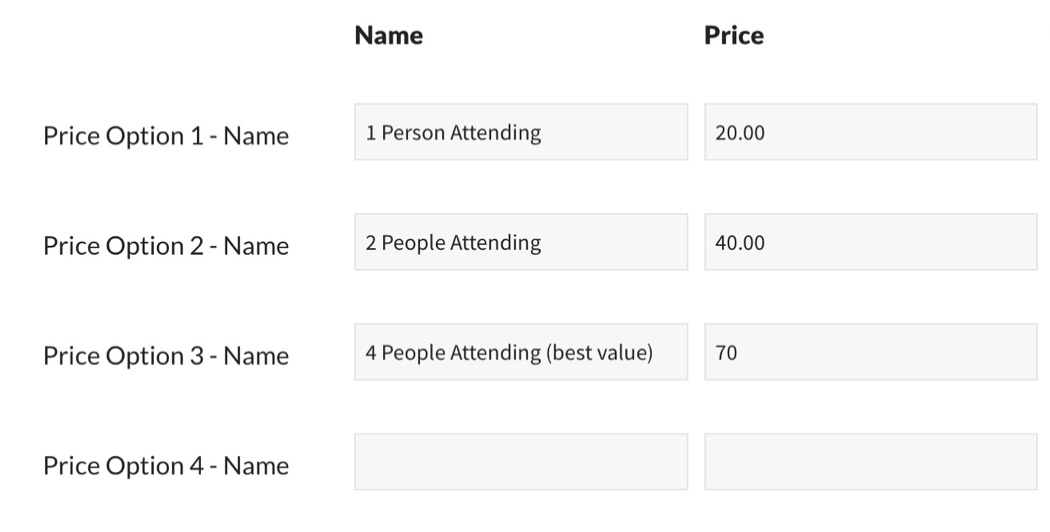Edit the Price Option 2 price input
The width and height of the screenshot is (1050, 532).
click(x=870, y=242)
